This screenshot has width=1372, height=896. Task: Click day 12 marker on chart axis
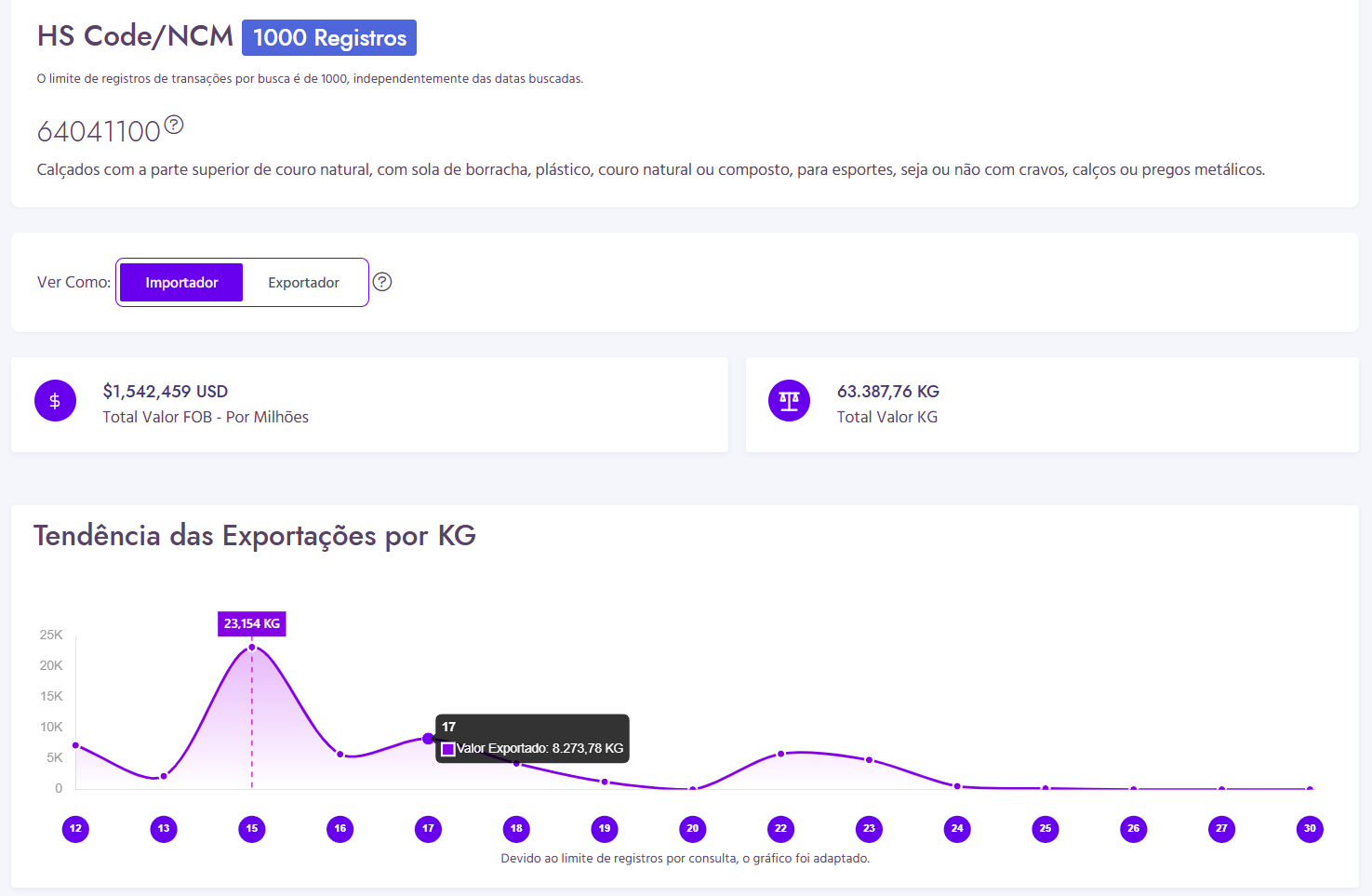pos(75,828)
